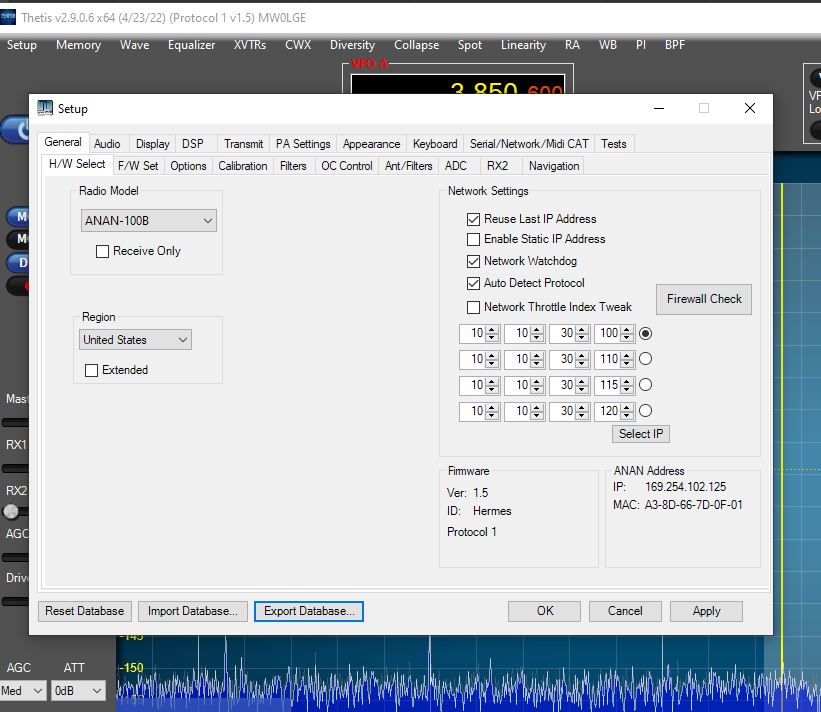Open the F/W Set sub-tab

click(x=138, y=166)
